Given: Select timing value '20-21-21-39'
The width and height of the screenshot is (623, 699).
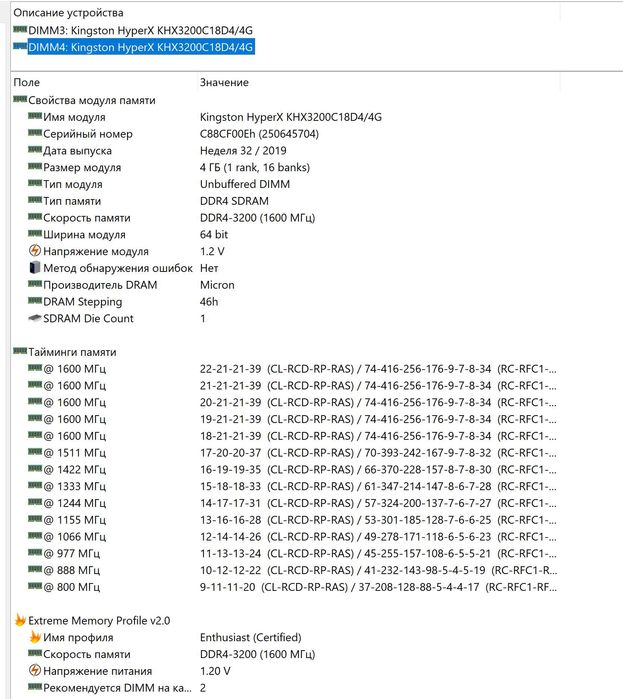Looking at the screenshot, I should pos(230,403).
